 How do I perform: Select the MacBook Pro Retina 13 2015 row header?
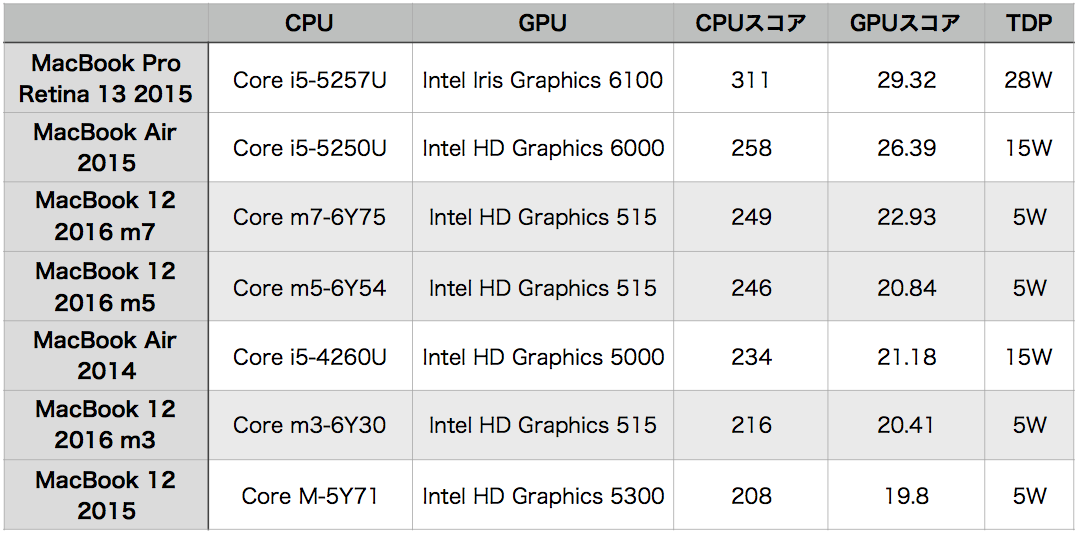click(106, 78)
